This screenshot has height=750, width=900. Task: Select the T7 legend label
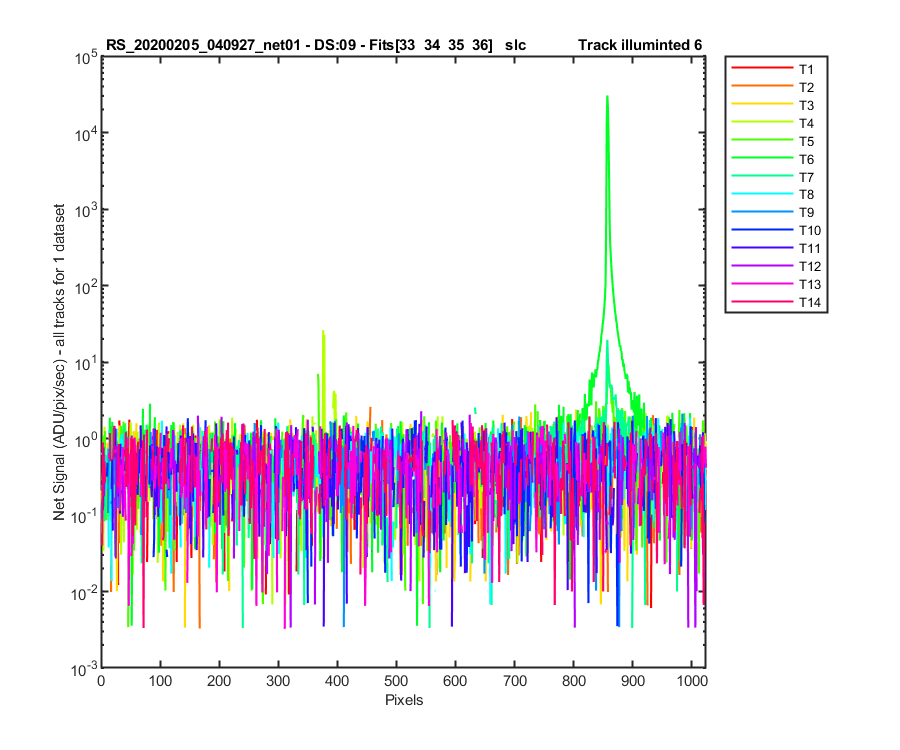pos(806,177)
